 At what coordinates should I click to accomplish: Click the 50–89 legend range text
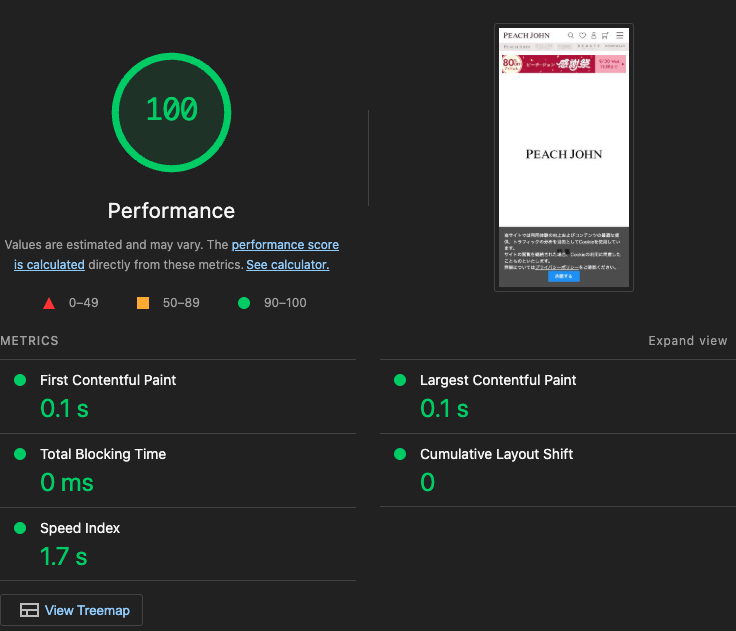pyautogui.click(x=181, y=303)
